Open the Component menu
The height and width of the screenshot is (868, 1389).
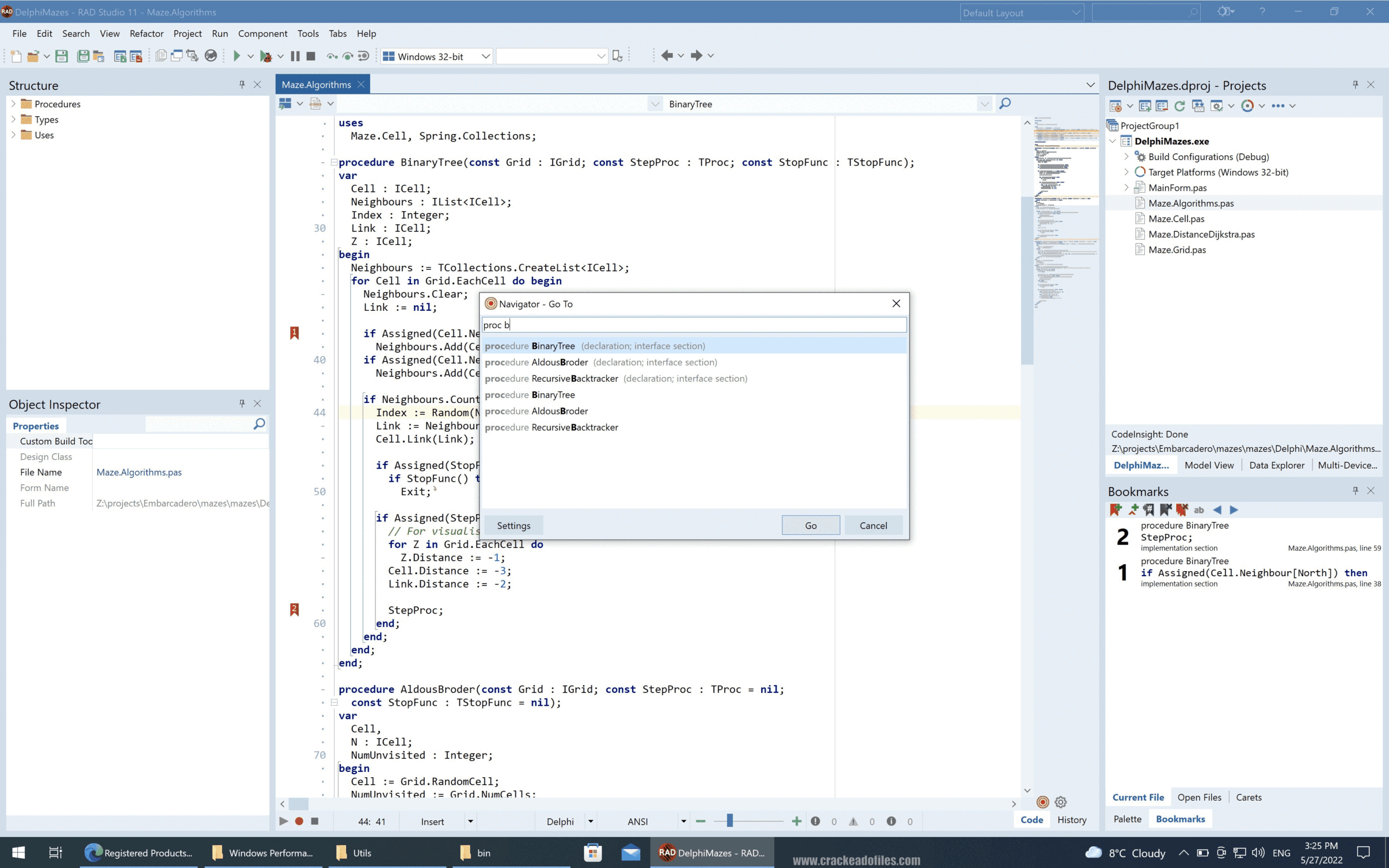[x=263, y=33]
